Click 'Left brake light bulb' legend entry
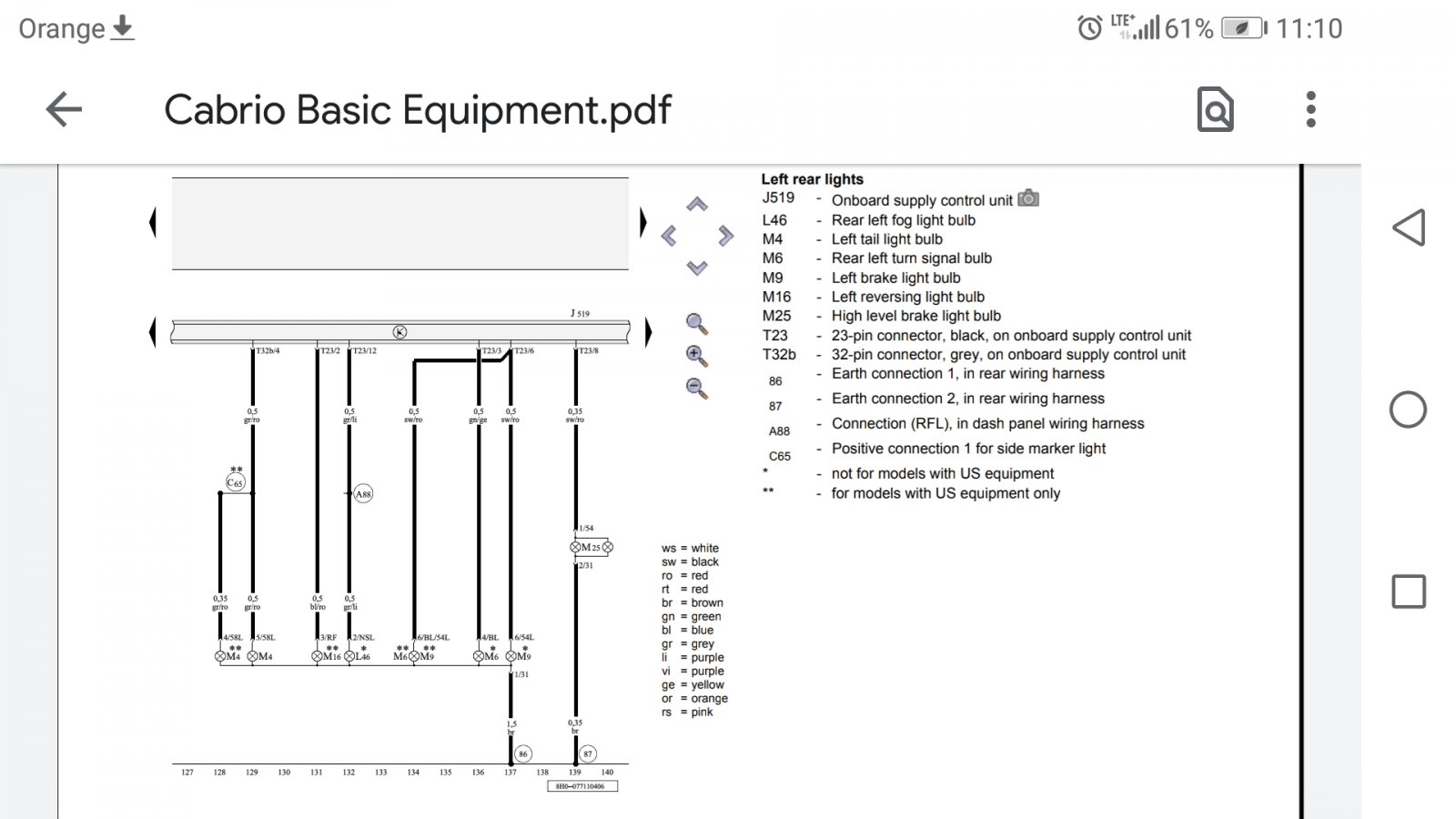Screen dimensions: 1456x819 [895, 278]
